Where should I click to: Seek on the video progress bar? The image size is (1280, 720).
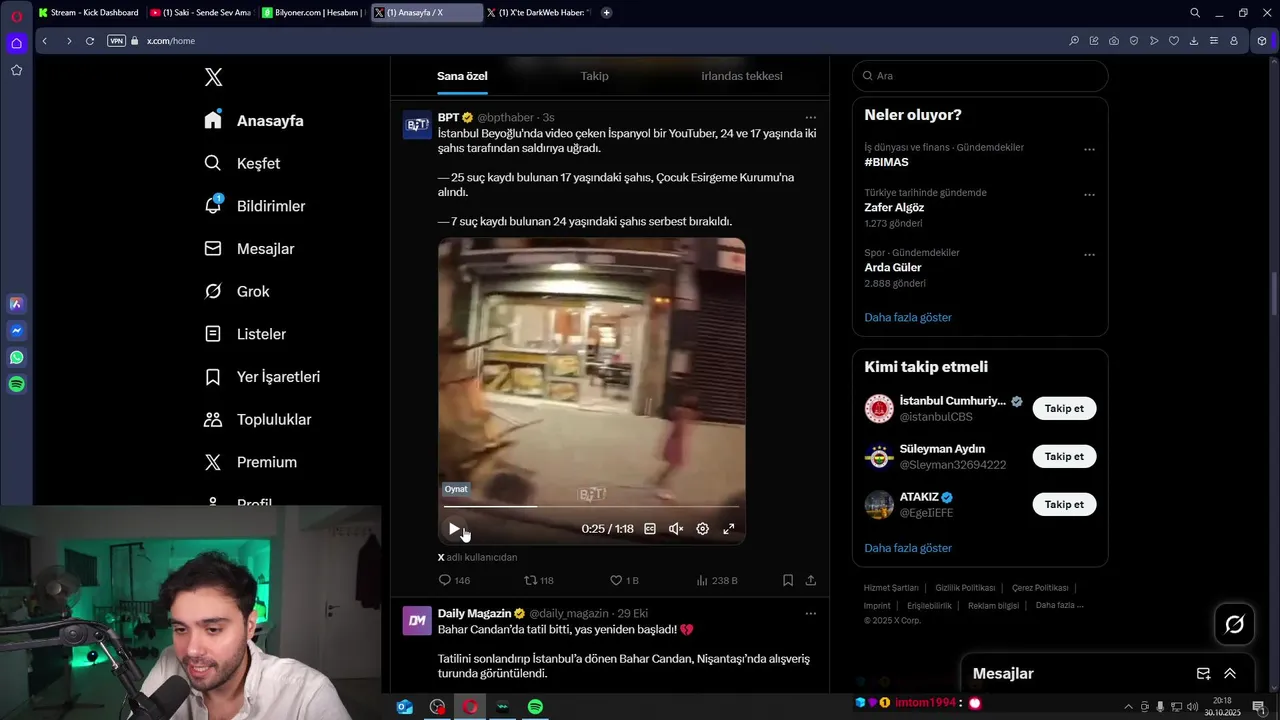pyautogui.click(x=591, y=506)
